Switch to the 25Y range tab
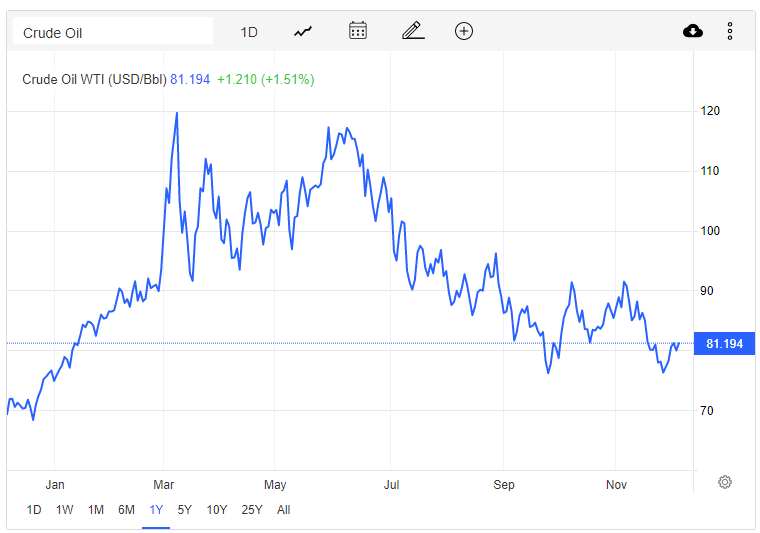This screenshot has height=533, width=760. point(252,510)
